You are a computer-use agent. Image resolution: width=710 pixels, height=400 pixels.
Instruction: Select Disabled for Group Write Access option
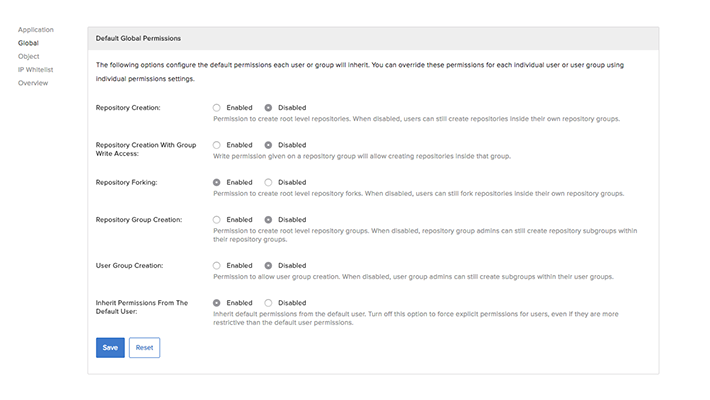[x=268, y=145]
